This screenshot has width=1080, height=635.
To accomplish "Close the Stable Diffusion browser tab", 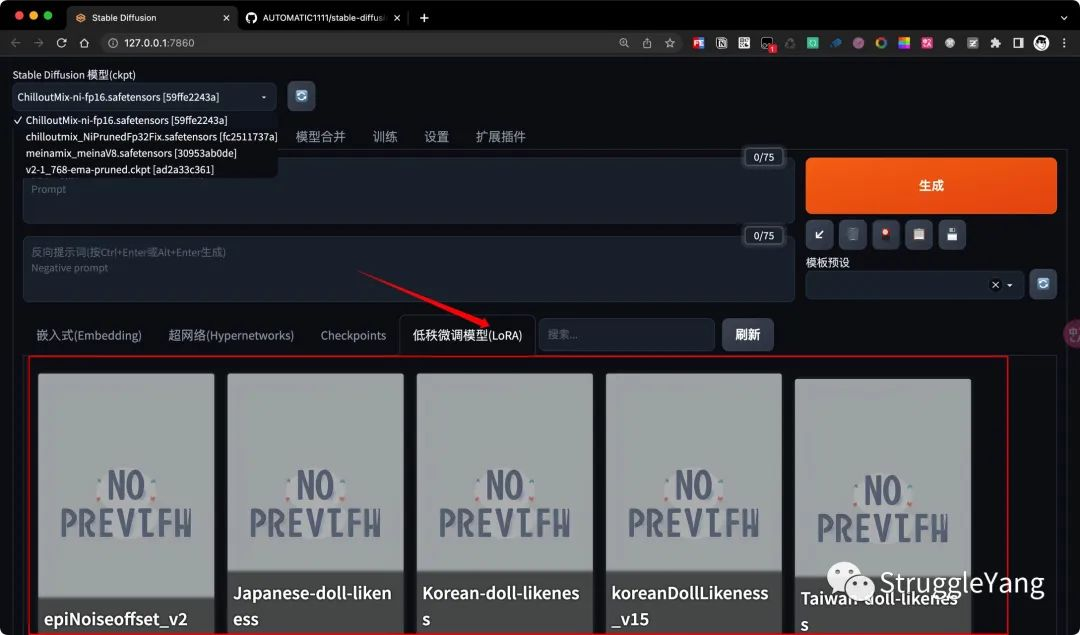I will pyautogui.click(x=226, y=18).
